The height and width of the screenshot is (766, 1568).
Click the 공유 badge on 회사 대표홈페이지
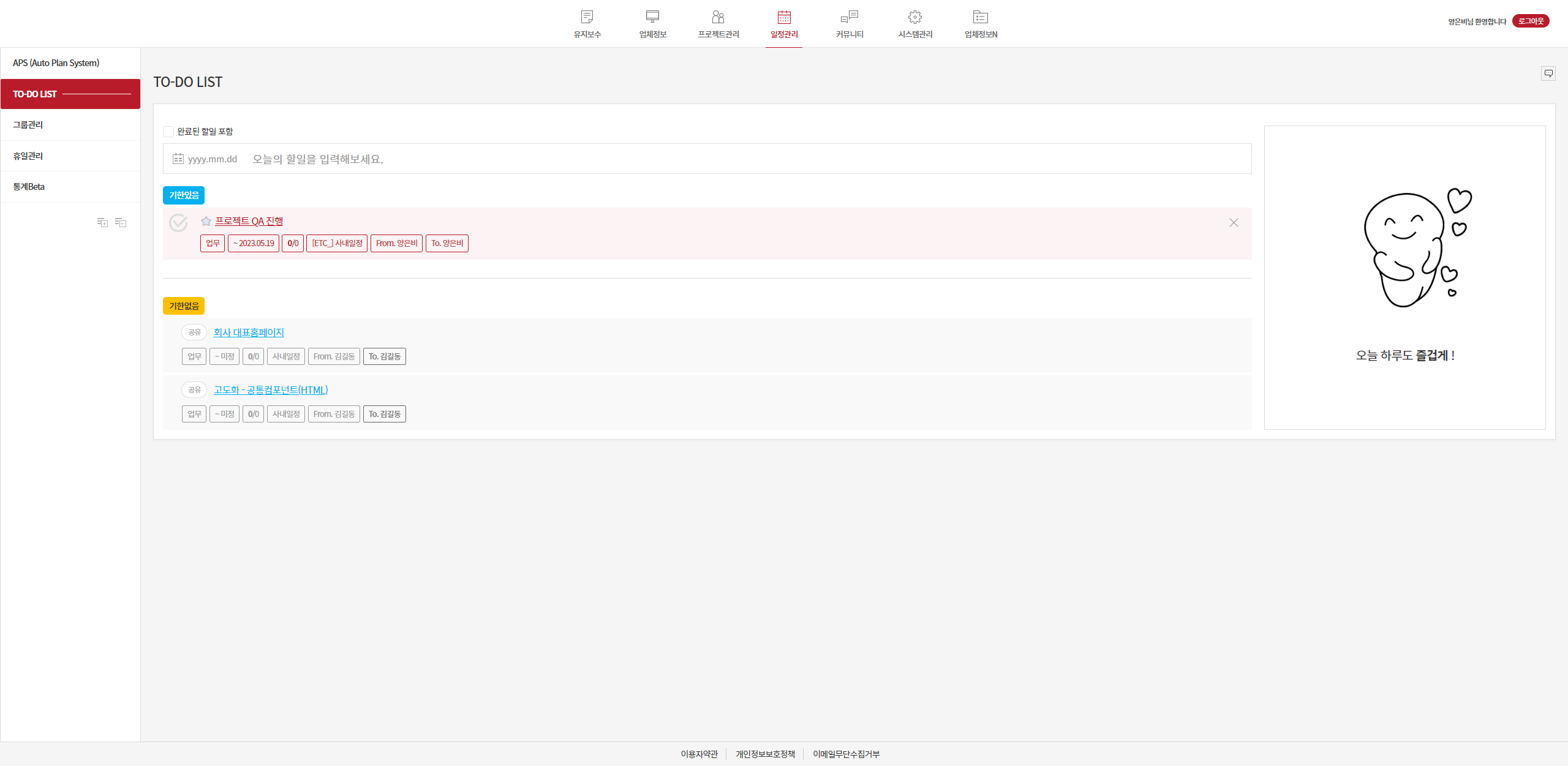pyautogui.click(x=194, y=332)
